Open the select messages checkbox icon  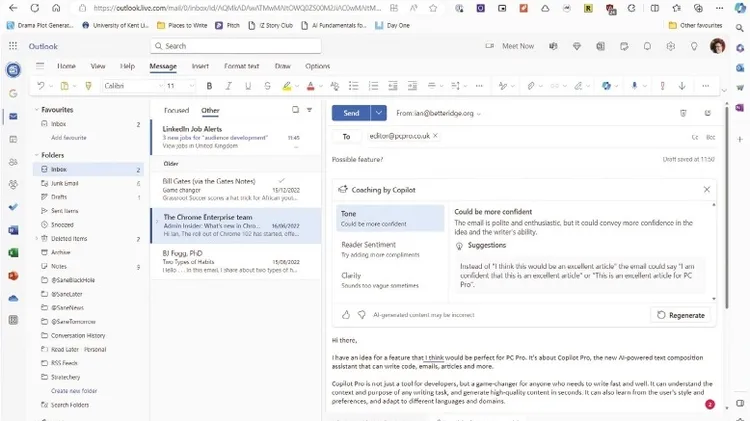296,110
